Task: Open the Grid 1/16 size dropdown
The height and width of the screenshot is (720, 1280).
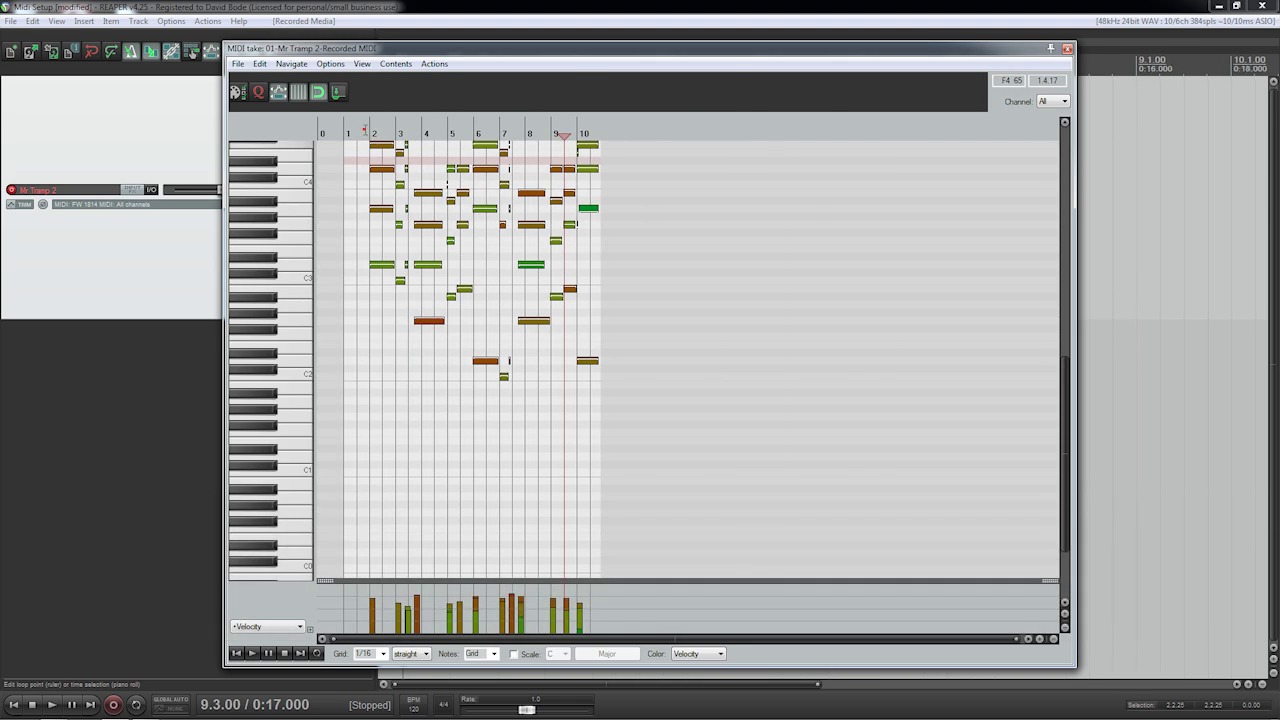Action: (370, 654)
